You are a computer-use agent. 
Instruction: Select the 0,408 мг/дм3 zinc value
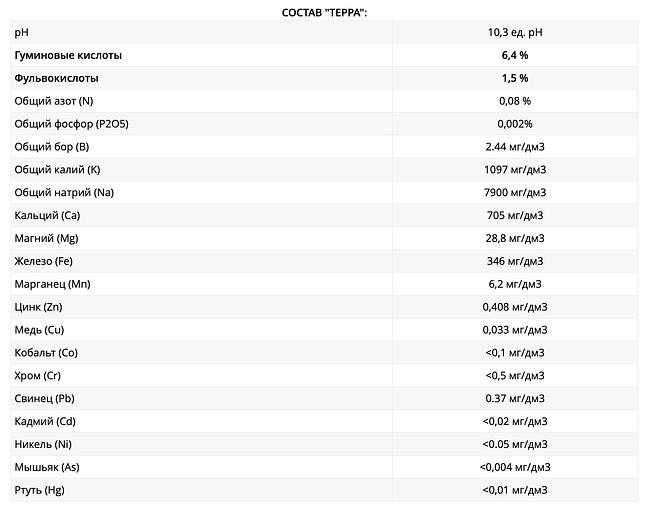pos(515,307)
